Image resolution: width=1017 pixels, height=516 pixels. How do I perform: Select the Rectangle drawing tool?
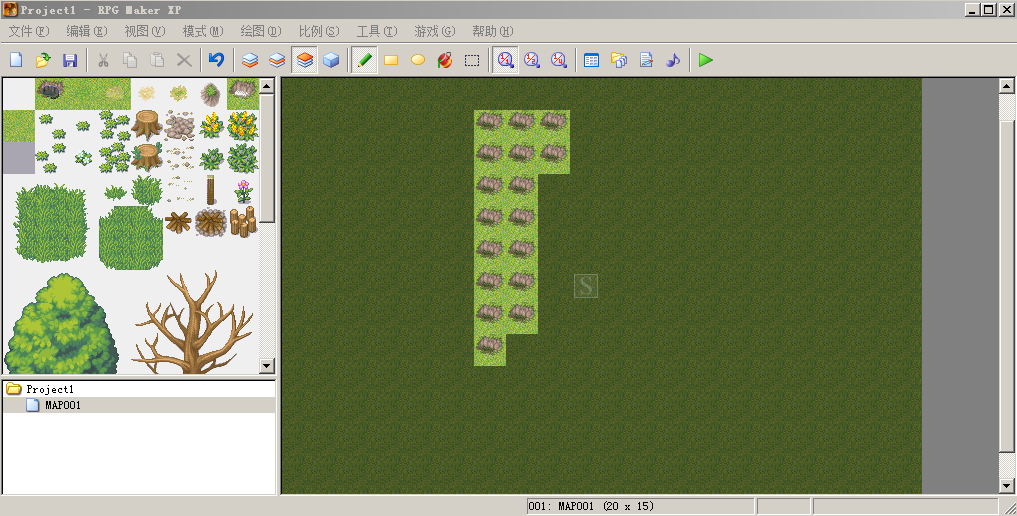click(391, 60)
